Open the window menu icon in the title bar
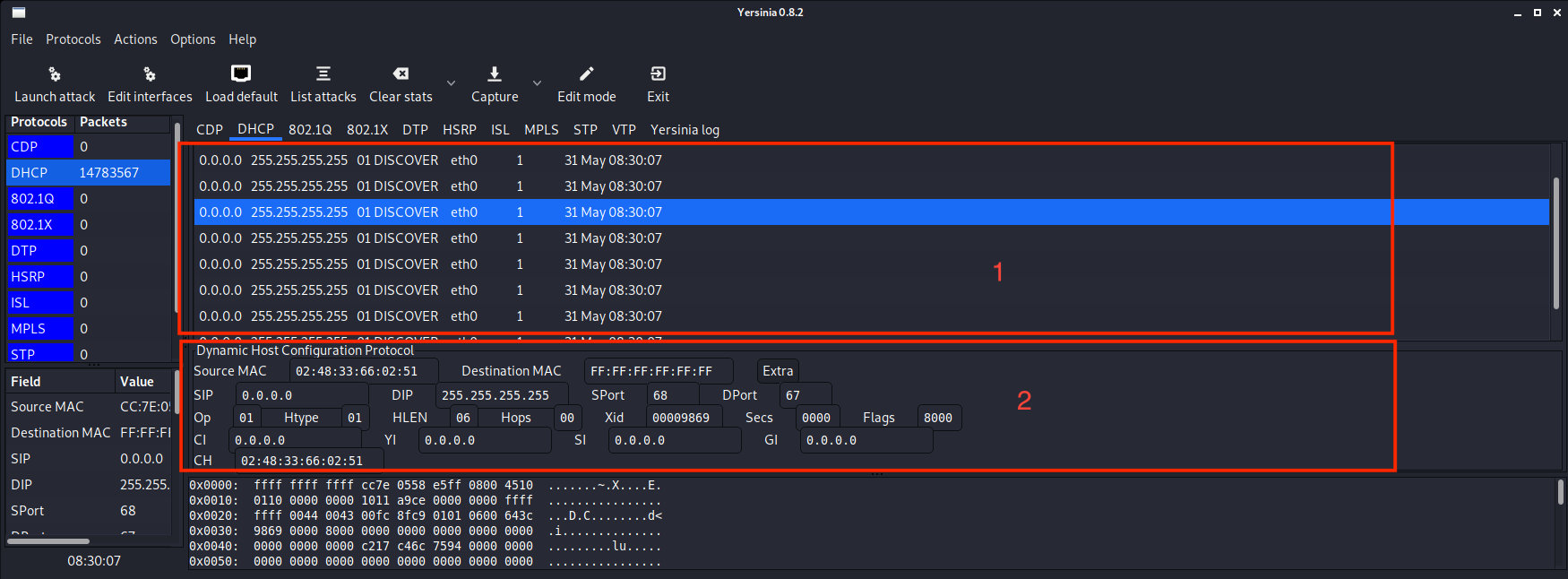 tap(19, 13)
